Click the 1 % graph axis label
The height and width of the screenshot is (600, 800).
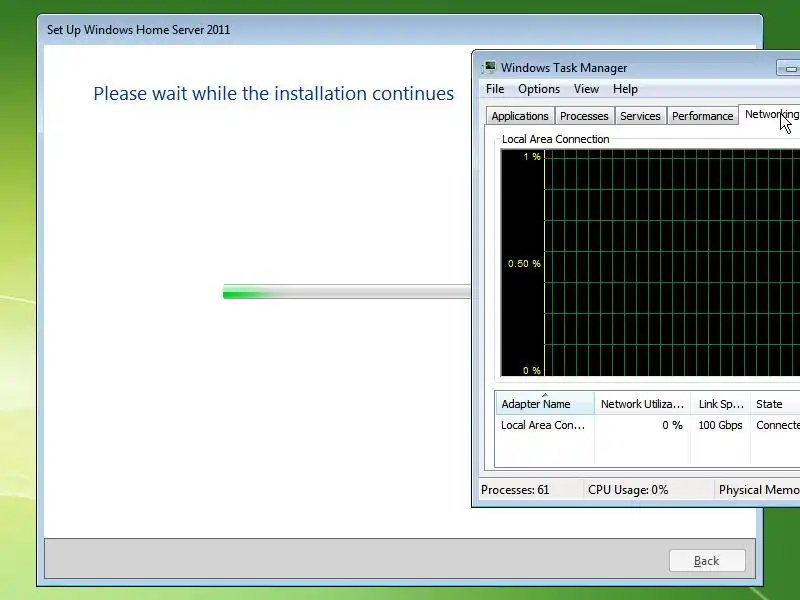532,157
